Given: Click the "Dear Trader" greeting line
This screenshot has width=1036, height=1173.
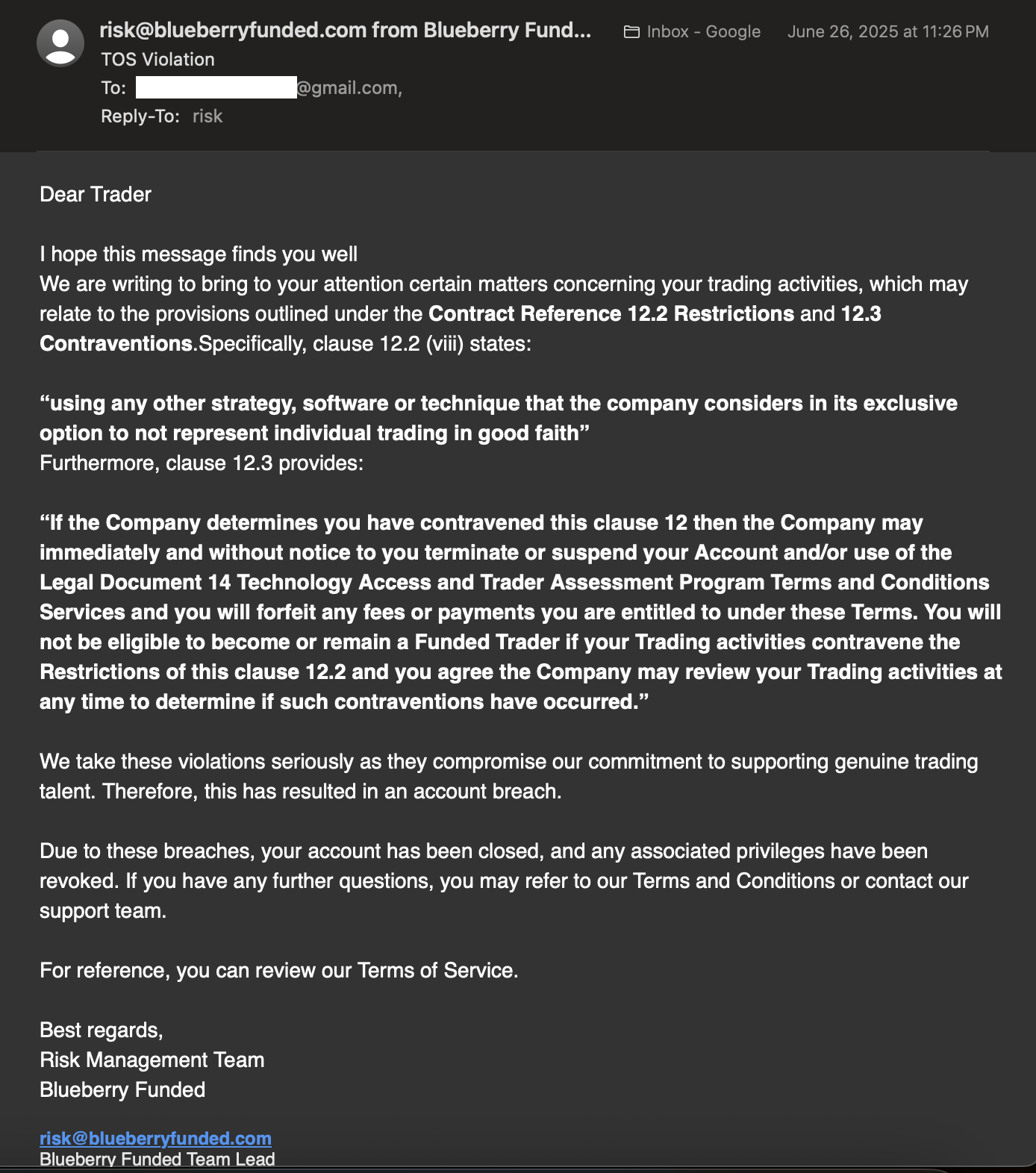Looking at the screenshot, I should point(96,195).
